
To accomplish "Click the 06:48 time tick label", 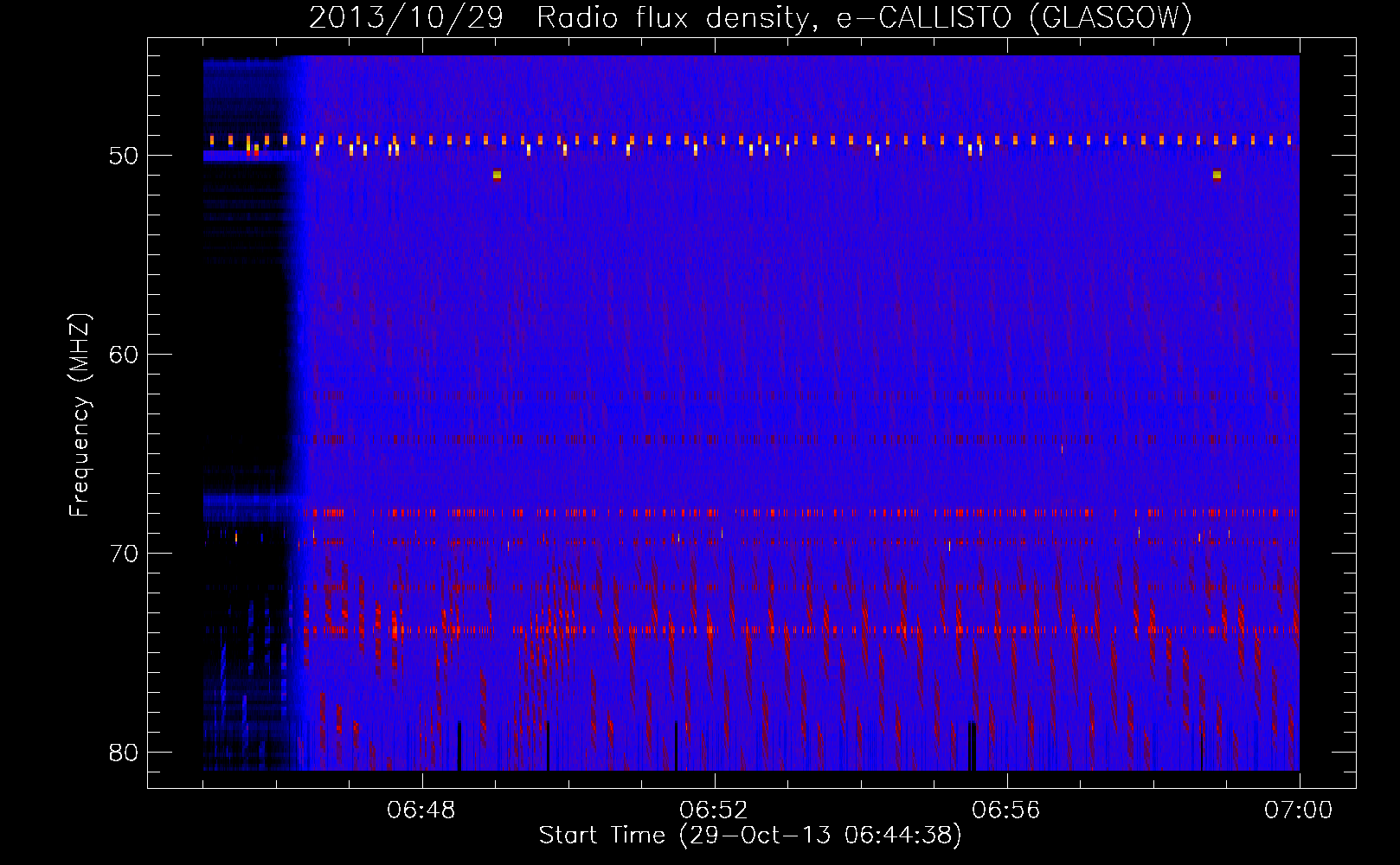I will pos(421,811).
